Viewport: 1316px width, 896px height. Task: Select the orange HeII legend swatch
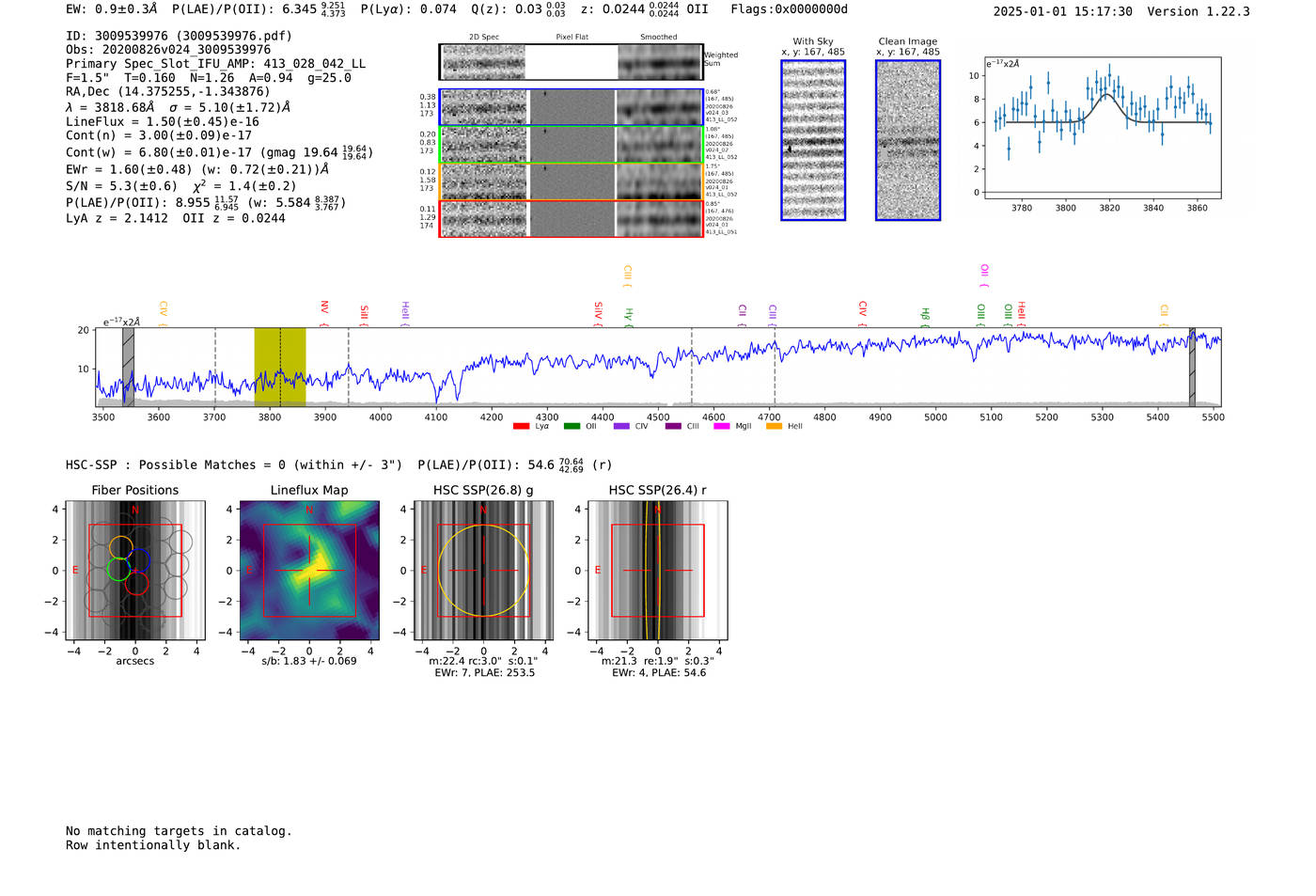pos(774,427)
